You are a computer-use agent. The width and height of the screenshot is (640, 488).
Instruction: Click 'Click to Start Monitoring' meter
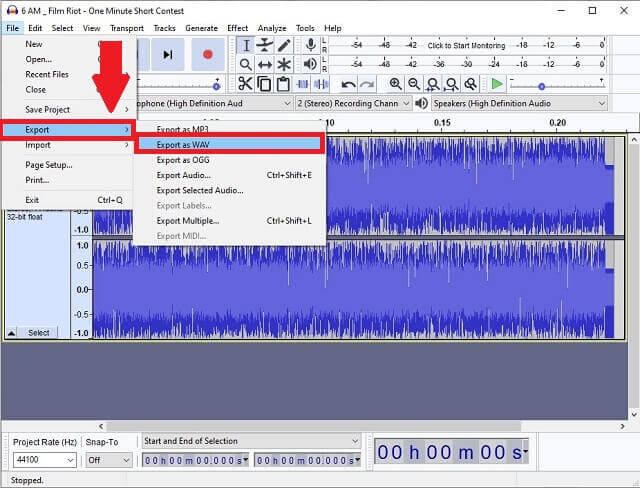[x=466, y=45]
